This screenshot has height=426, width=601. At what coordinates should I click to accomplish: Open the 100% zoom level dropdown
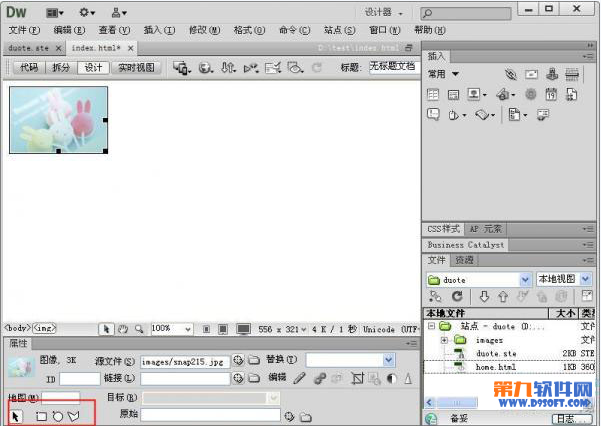pyautogui.click(x=172, y=328)
